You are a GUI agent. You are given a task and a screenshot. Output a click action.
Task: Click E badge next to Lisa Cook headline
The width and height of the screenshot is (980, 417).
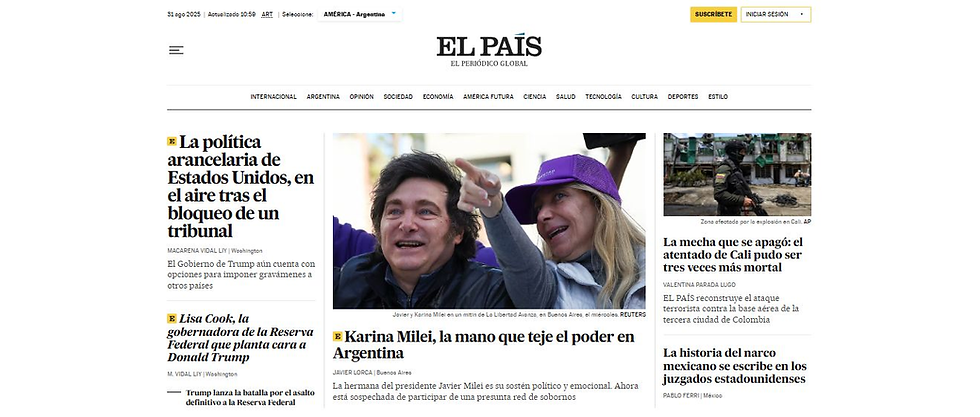172,318
